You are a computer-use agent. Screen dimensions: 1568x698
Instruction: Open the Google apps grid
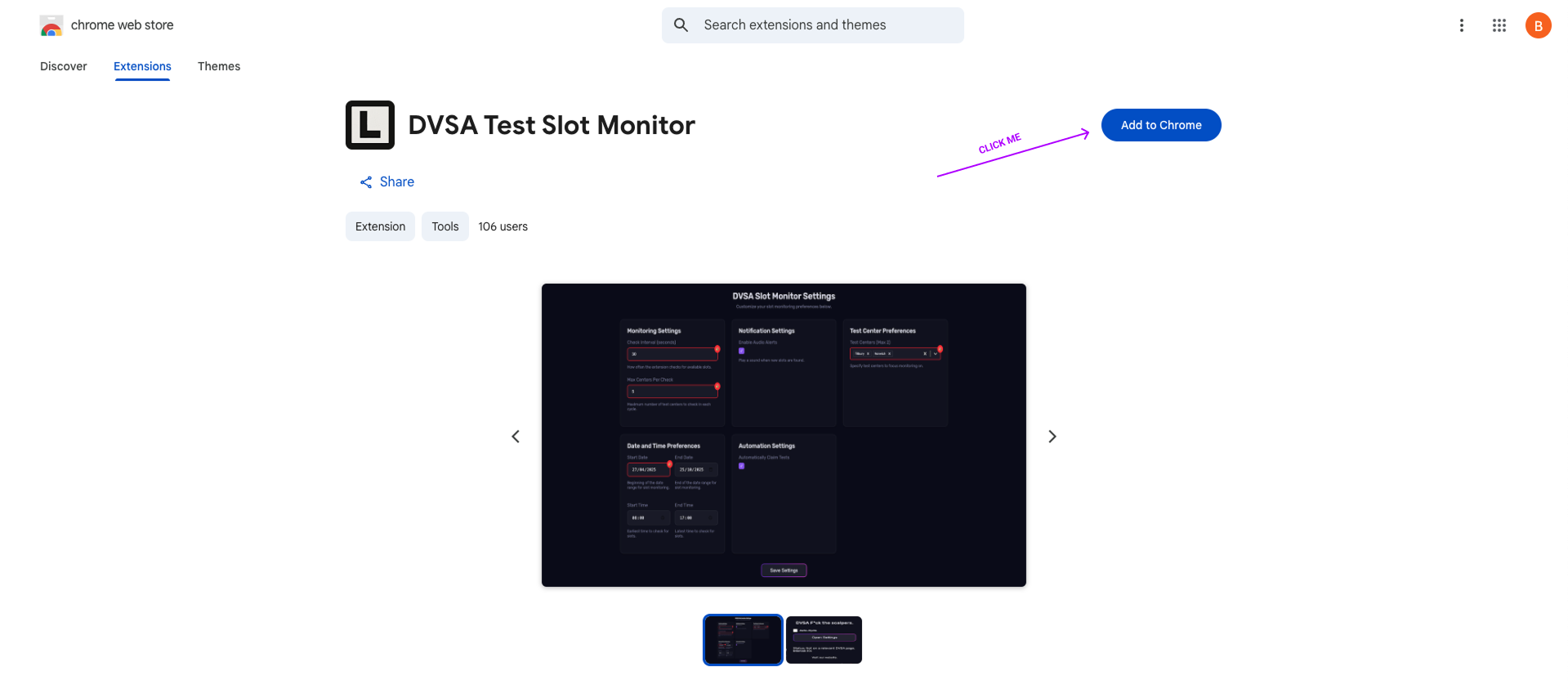1499,25
